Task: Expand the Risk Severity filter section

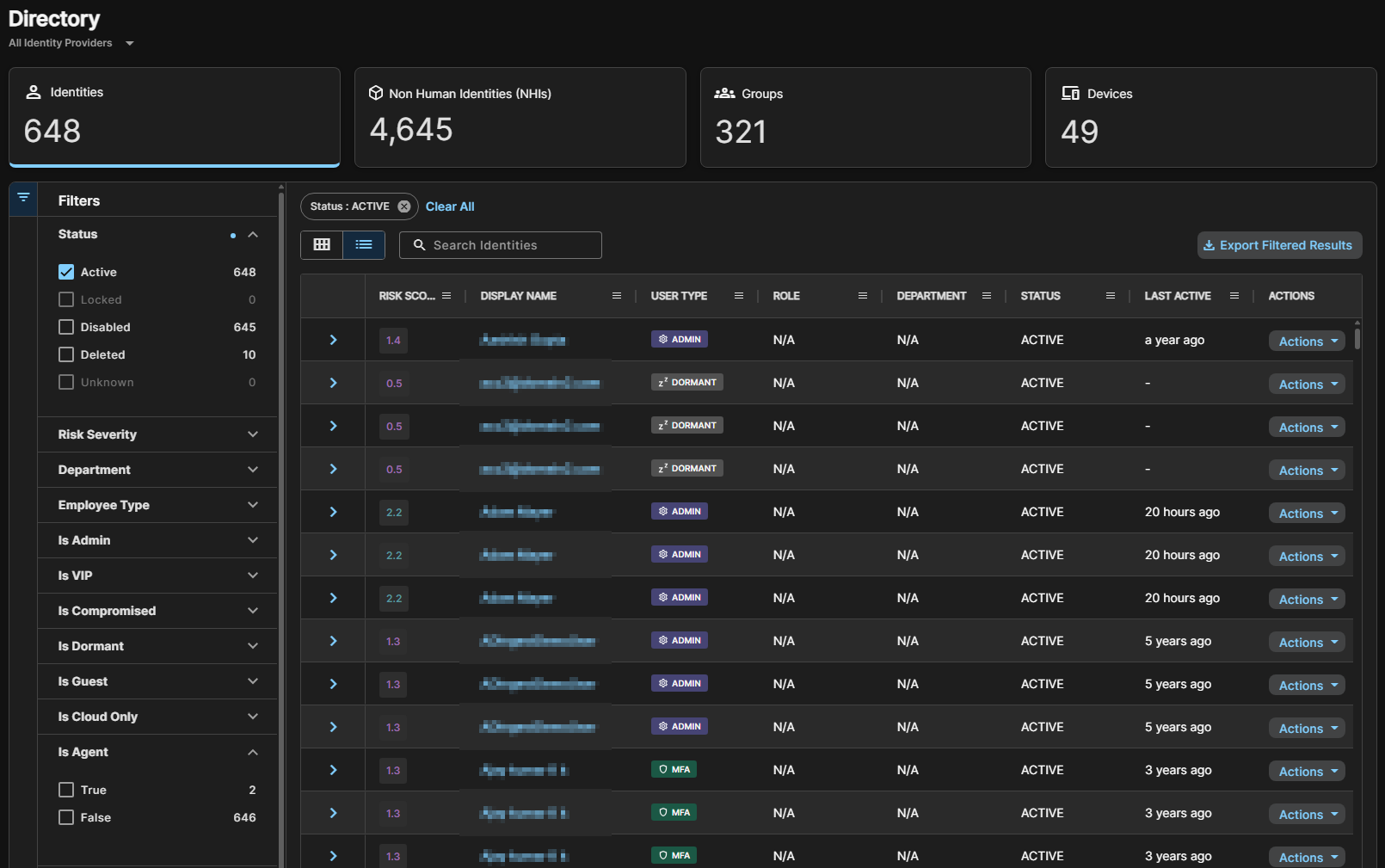Action: [158, 434]
